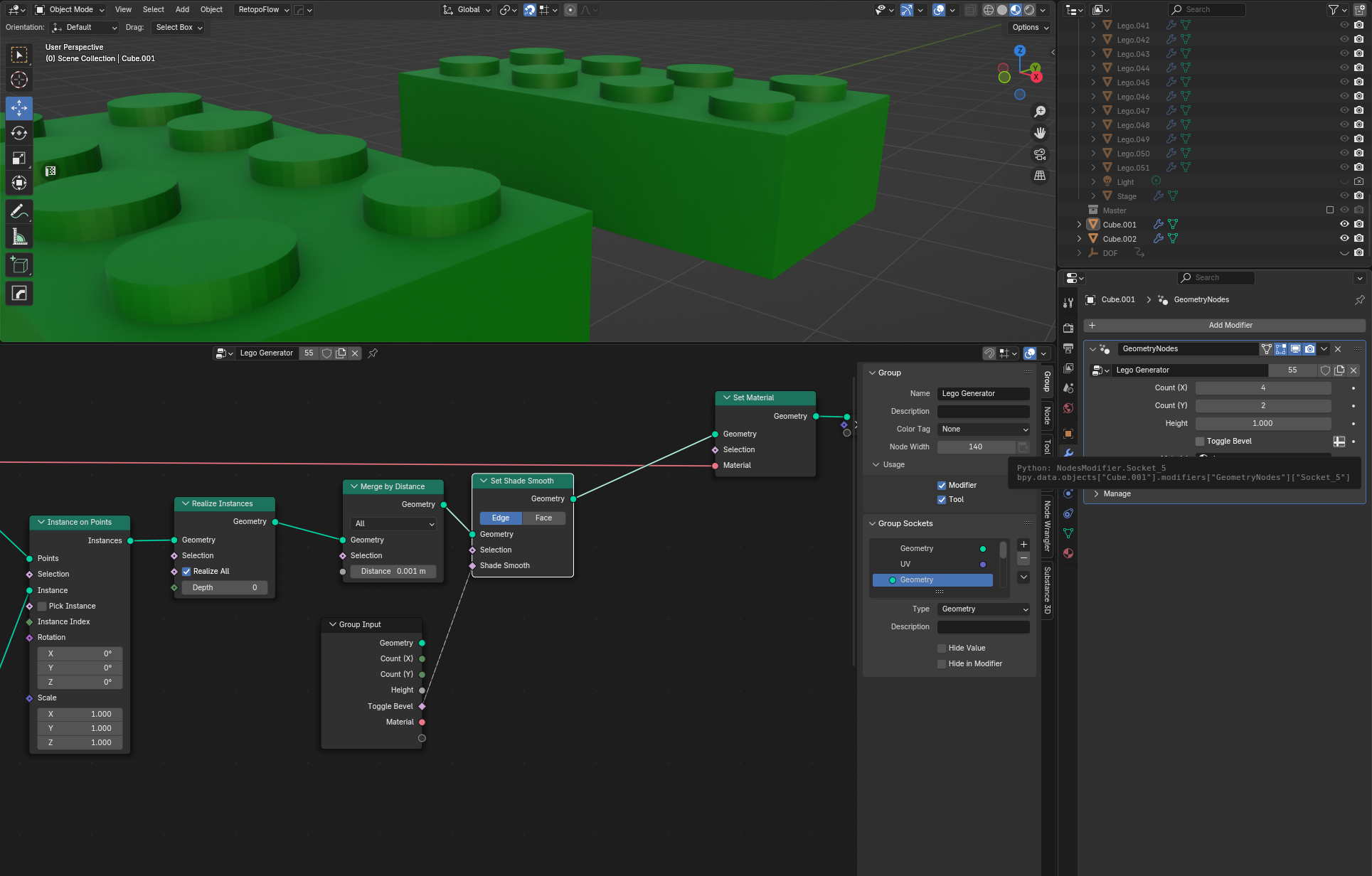Image resolution: width=1372 pixels, height=876 pixels.
Task: Switch to wireframe viewport shading
Action: pos(989,10)
